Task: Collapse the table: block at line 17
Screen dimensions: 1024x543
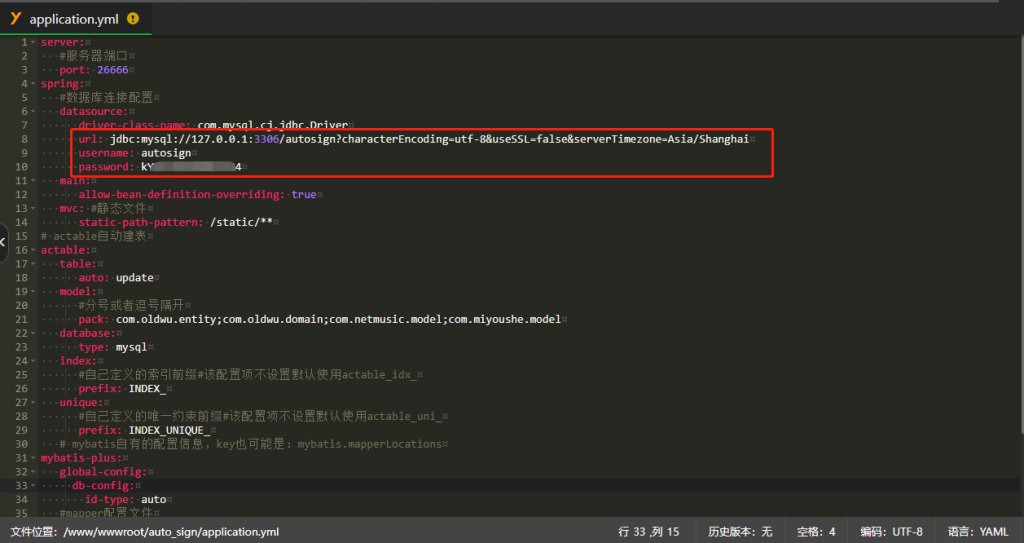Action: pyautogui.click(x=33, y=264)
